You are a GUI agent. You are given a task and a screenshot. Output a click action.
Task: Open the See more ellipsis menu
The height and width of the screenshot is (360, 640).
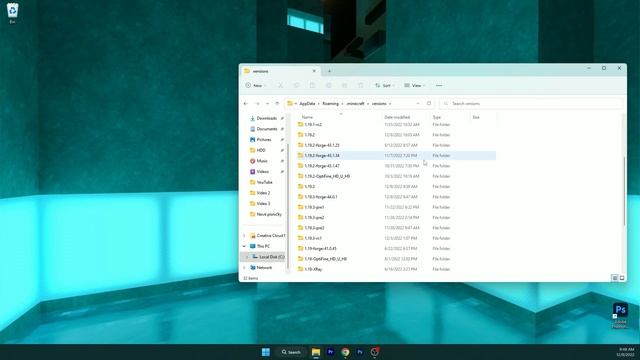coord(439,85)
